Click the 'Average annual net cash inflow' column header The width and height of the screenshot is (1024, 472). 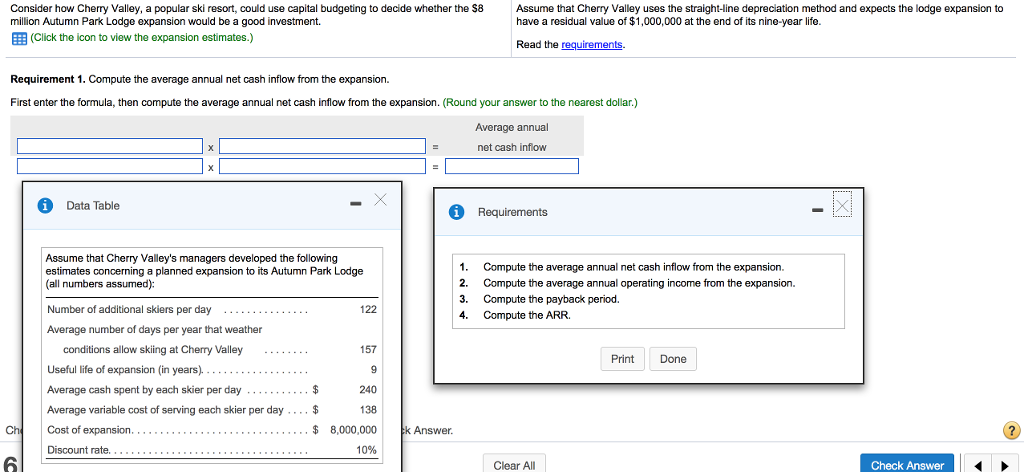512,137
